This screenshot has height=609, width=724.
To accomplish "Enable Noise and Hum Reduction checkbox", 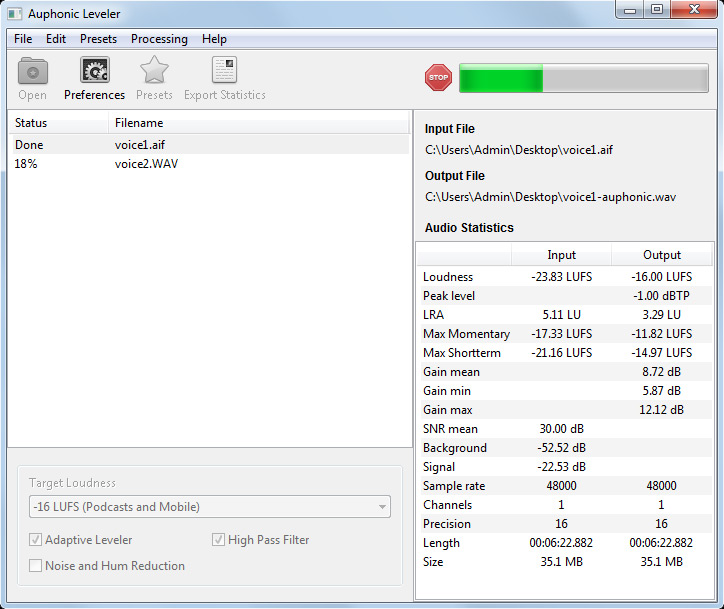I will (36, 566).
